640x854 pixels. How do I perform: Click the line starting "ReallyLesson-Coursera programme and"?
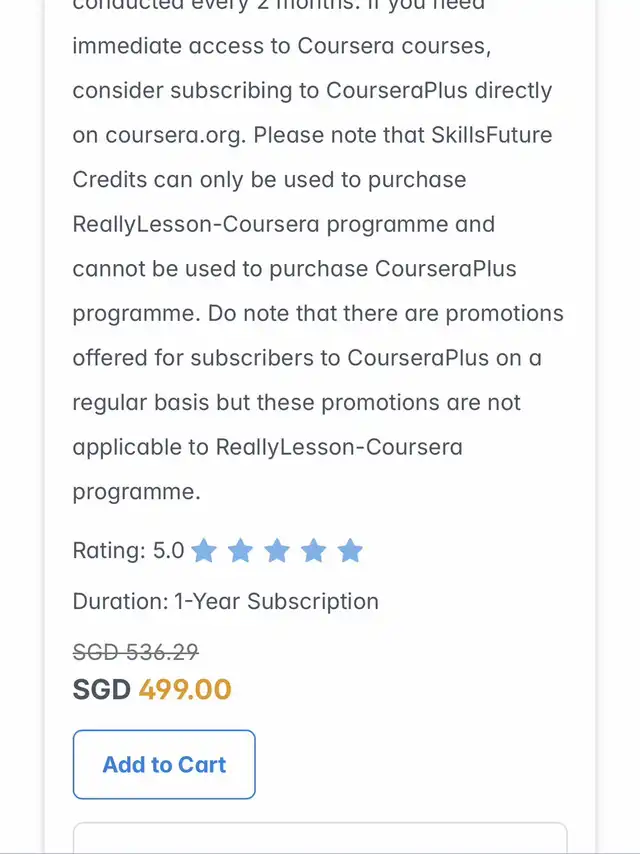click(283, 224)
